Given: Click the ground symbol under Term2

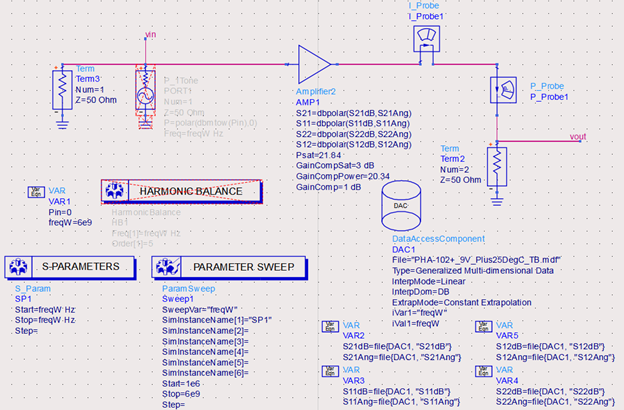Looking at the screenshot, I should point(497,201).
